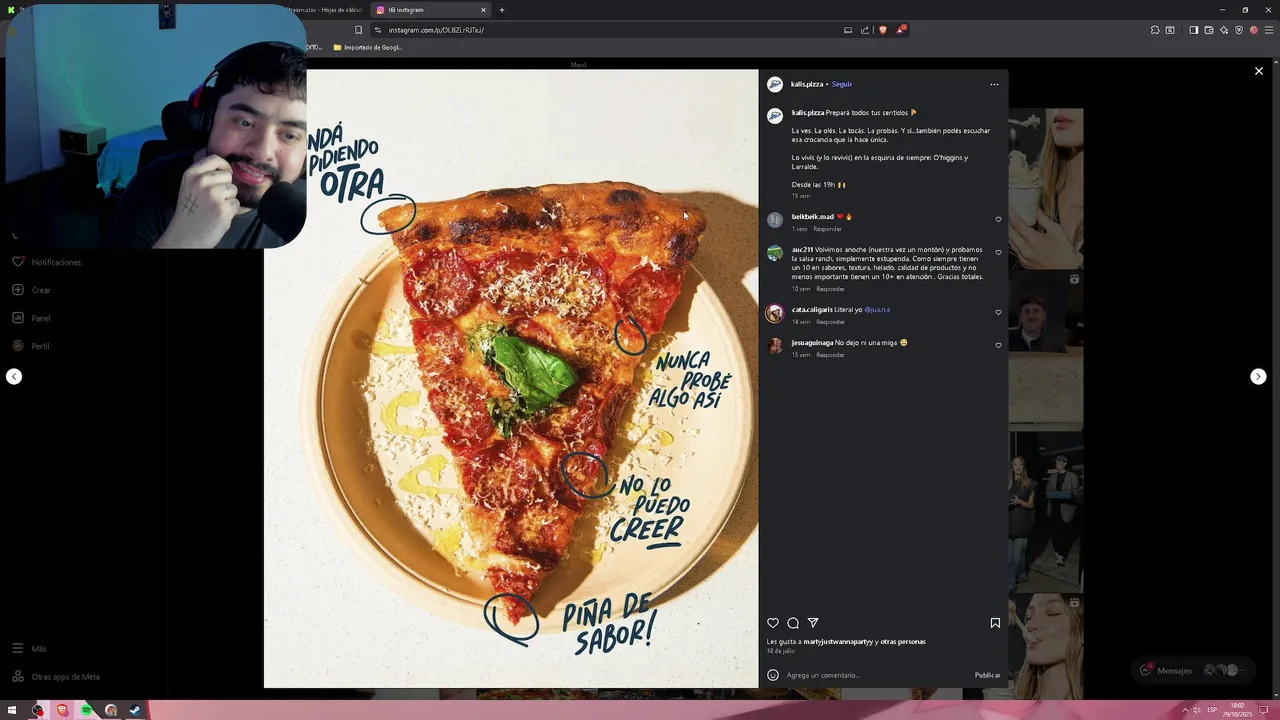
Task: Open a new browser tab with plus
Action: tap(502, 10)
